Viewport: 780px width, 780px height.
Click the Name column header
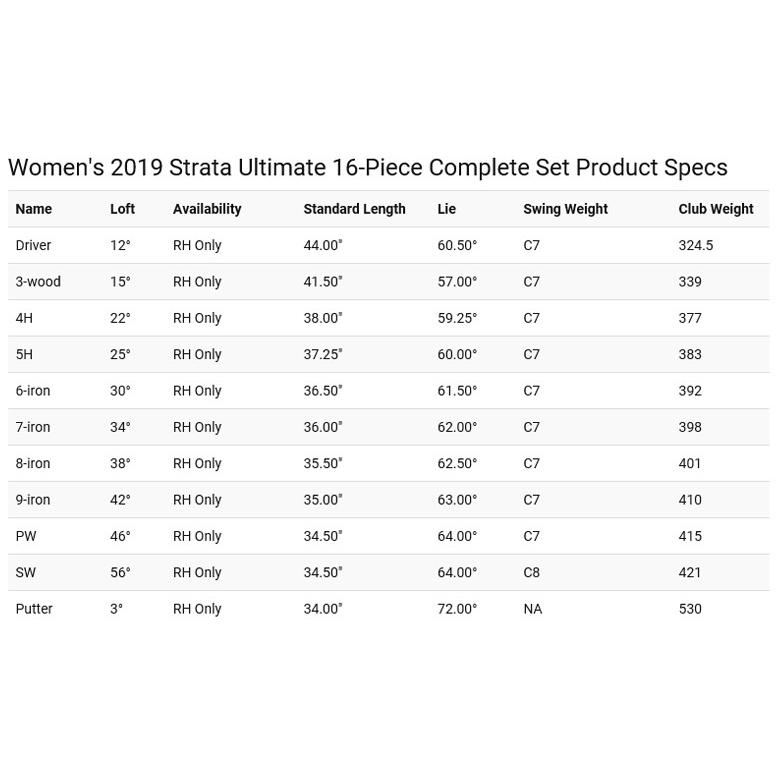34,209
